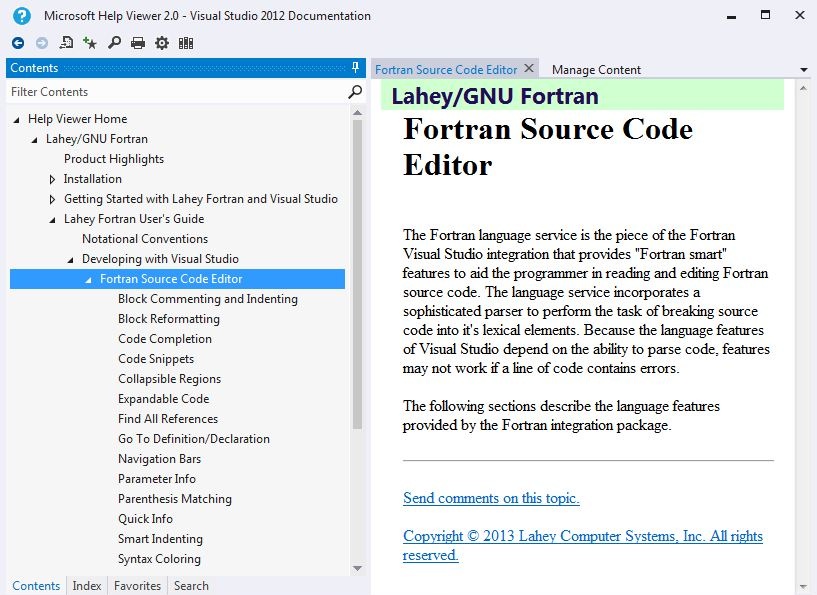The width and height of the screenshot is (817, 595).
Task: Click the Help Viewer question mark icon
Action: coord(22,16)
